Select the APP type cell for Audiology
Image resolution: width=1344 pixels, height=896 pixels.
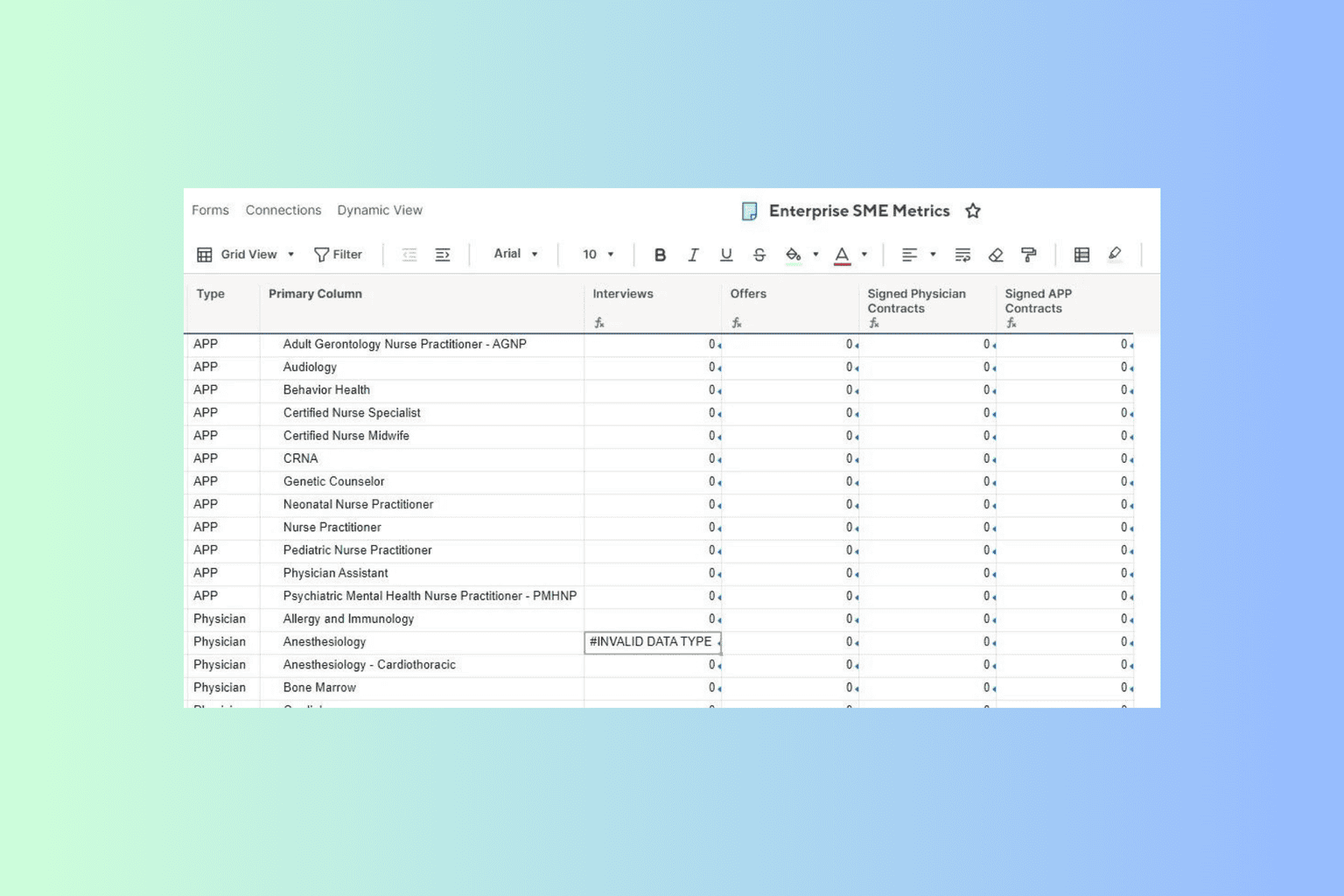[221, 367]
